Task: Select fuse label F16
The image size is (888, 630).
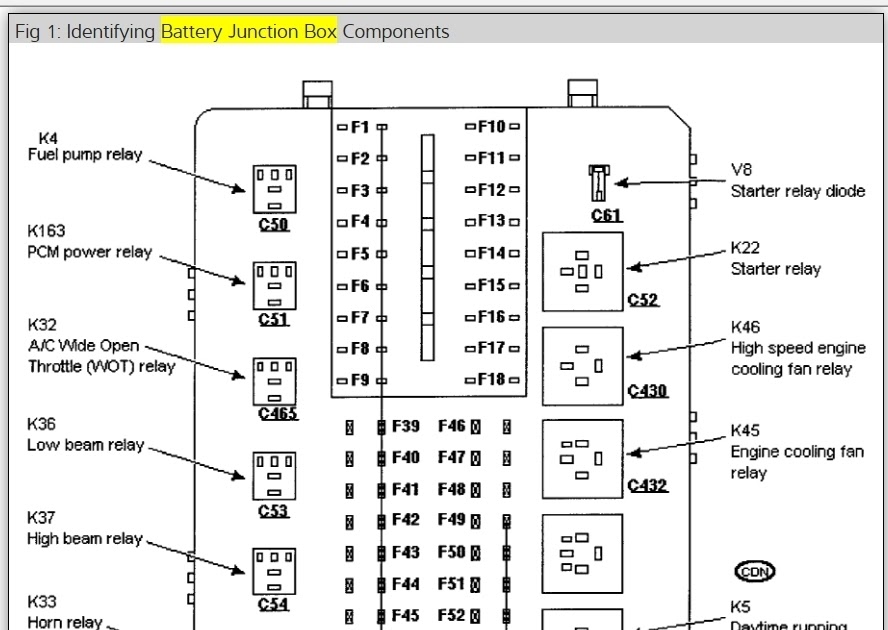Action: click(x=492, y=317)
